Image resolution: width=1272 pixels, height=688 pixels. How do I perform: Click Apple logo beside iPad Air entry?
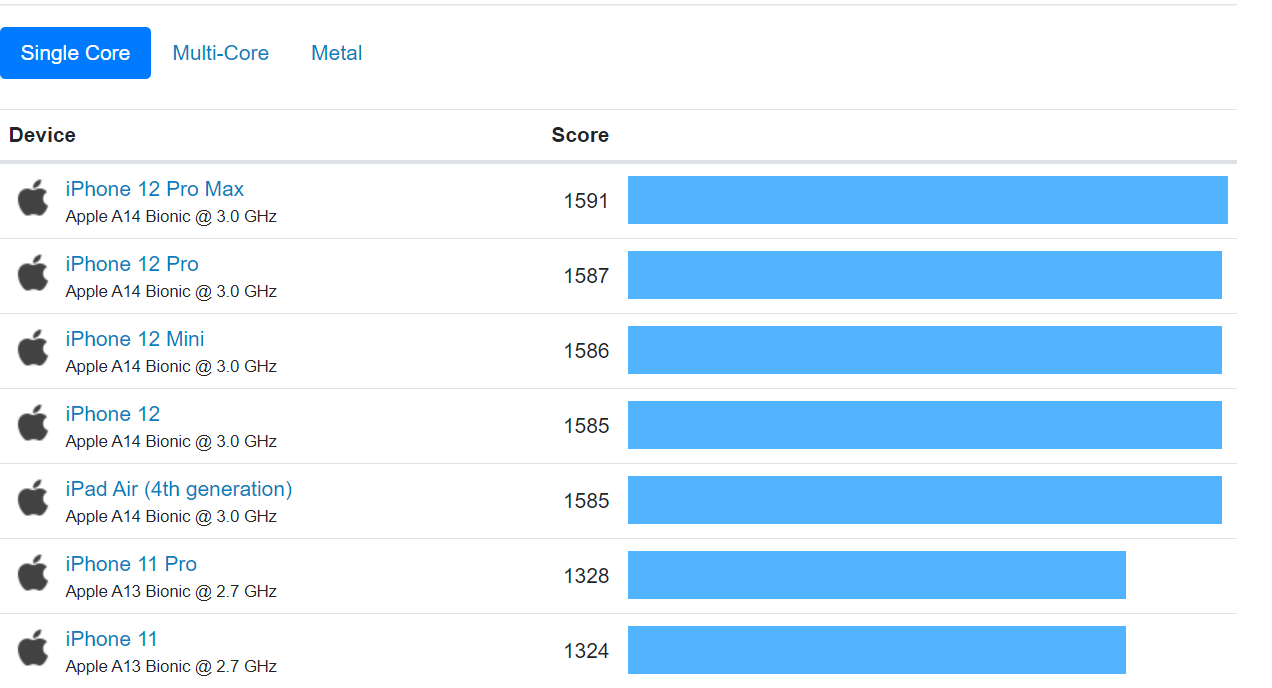(x=33, y=499)
